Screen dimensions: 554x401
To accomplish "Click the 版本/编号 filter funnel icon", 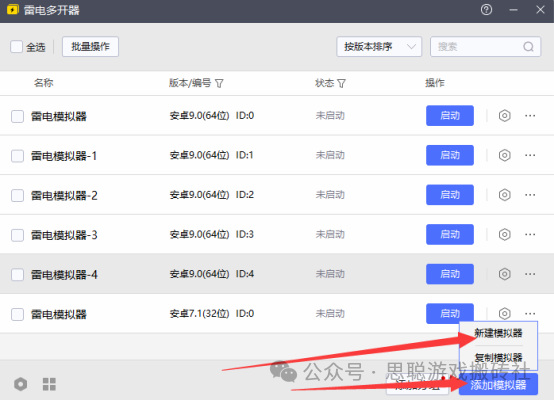I will 219,83.
